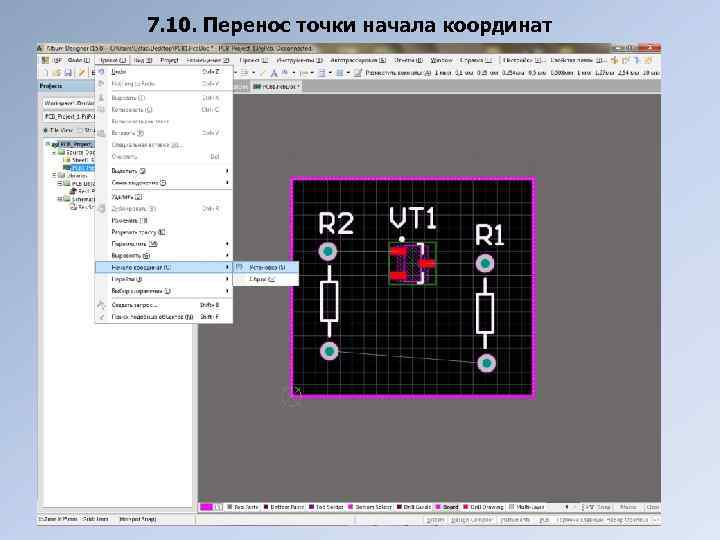The height and width of the screenshot is (540, 720).
Task: Click the Undo menu entry
Action: pos(163,72)
